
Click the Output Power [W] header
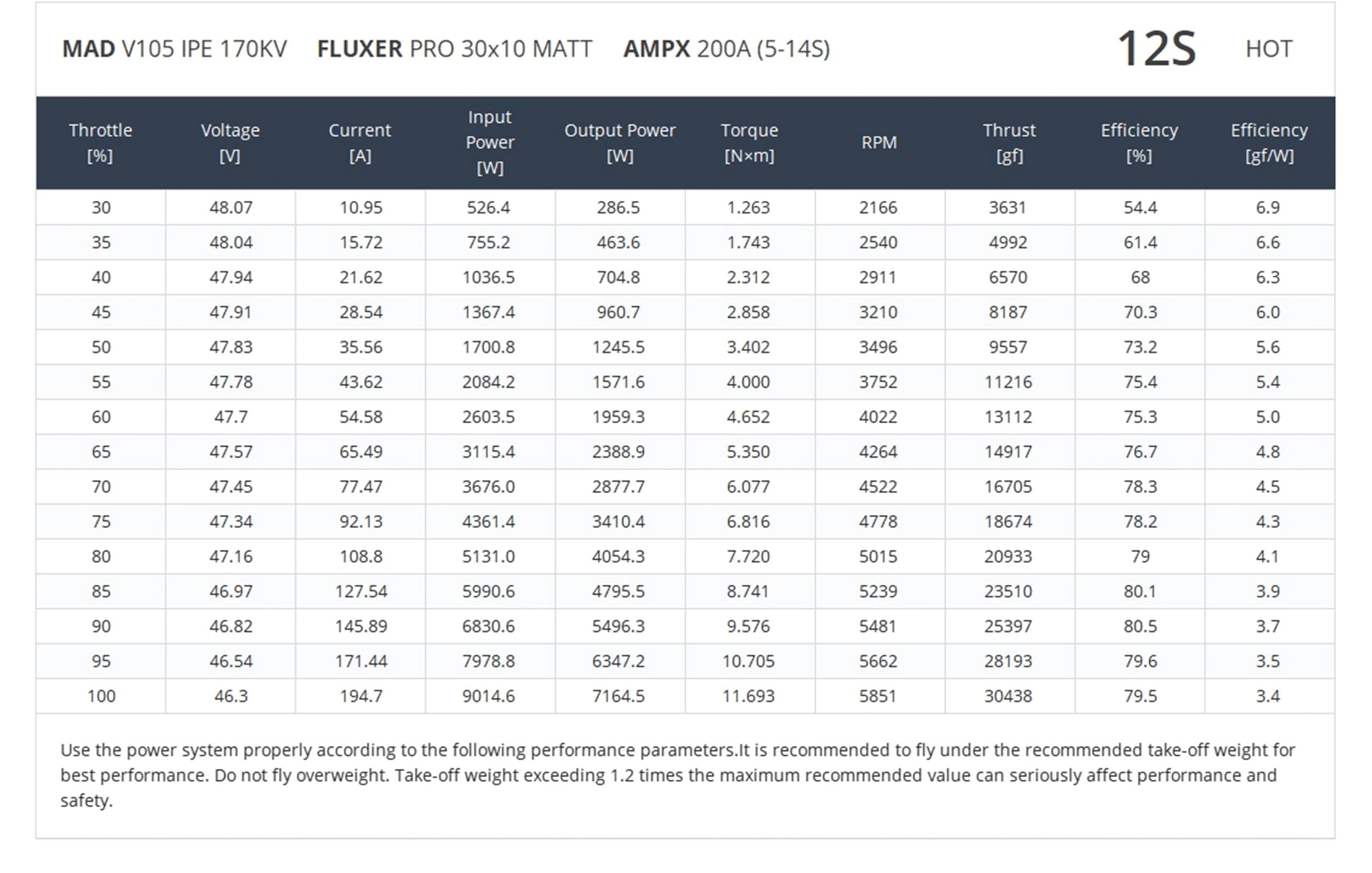[x=620, y=143]
